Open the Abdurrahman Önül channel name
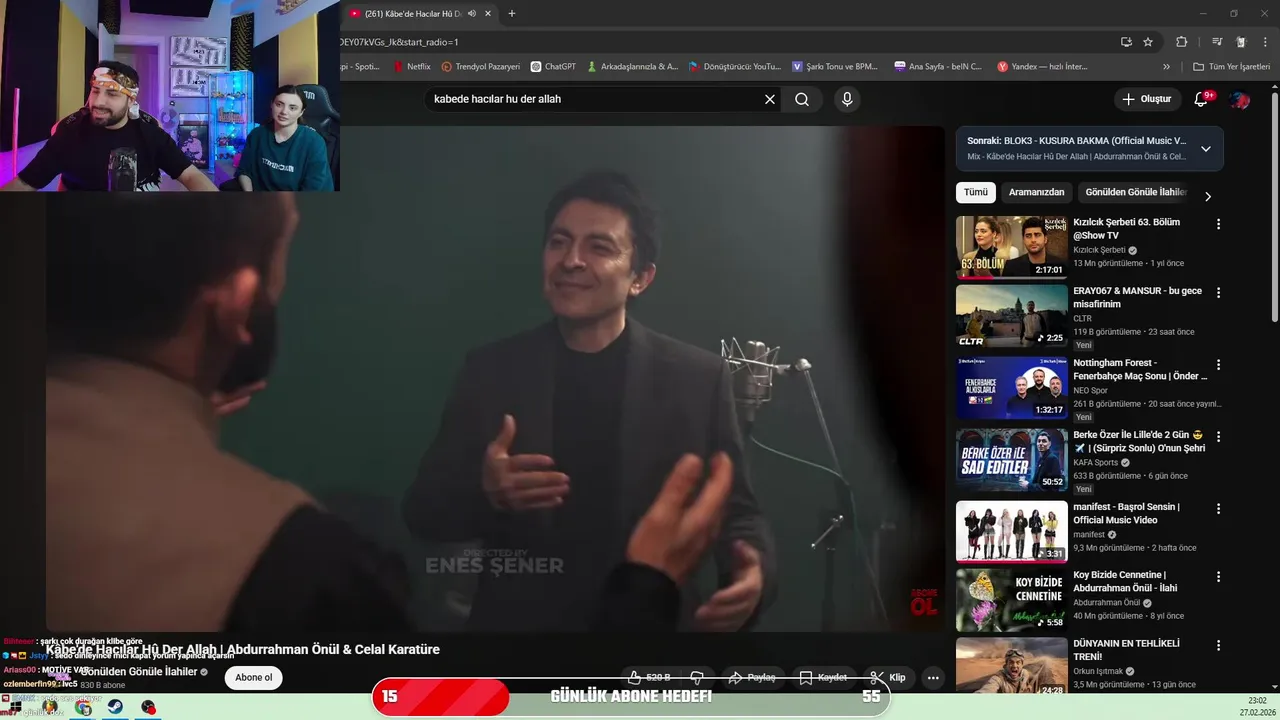 1107,603
